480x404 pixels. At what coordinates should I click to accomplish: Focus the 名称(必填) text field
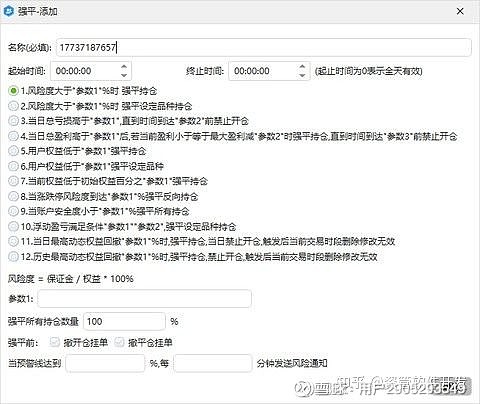pyautogui.click(x=264, y=47)
